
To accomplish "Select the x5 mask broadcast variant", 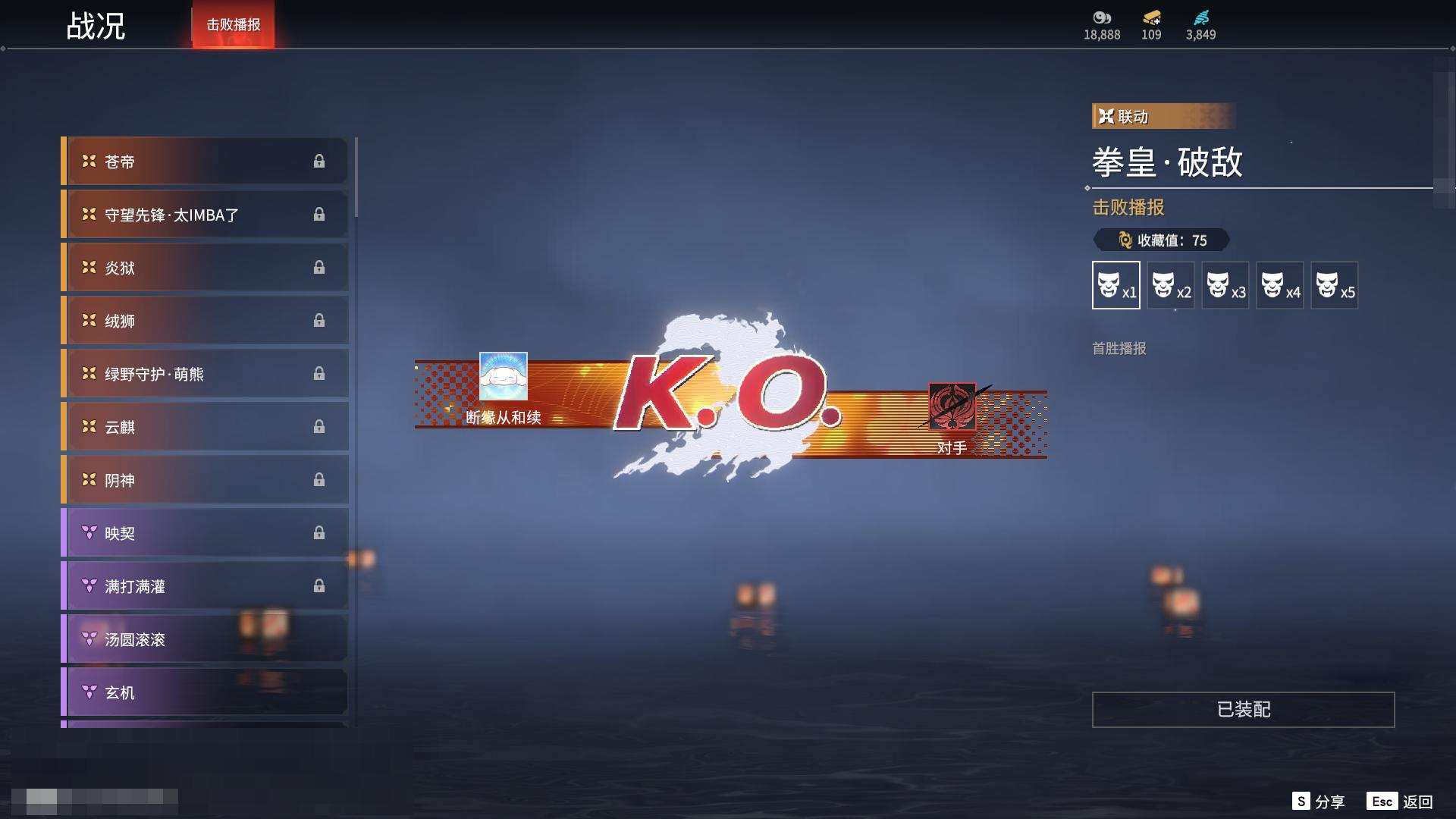I will click(x=1335, y=285).
